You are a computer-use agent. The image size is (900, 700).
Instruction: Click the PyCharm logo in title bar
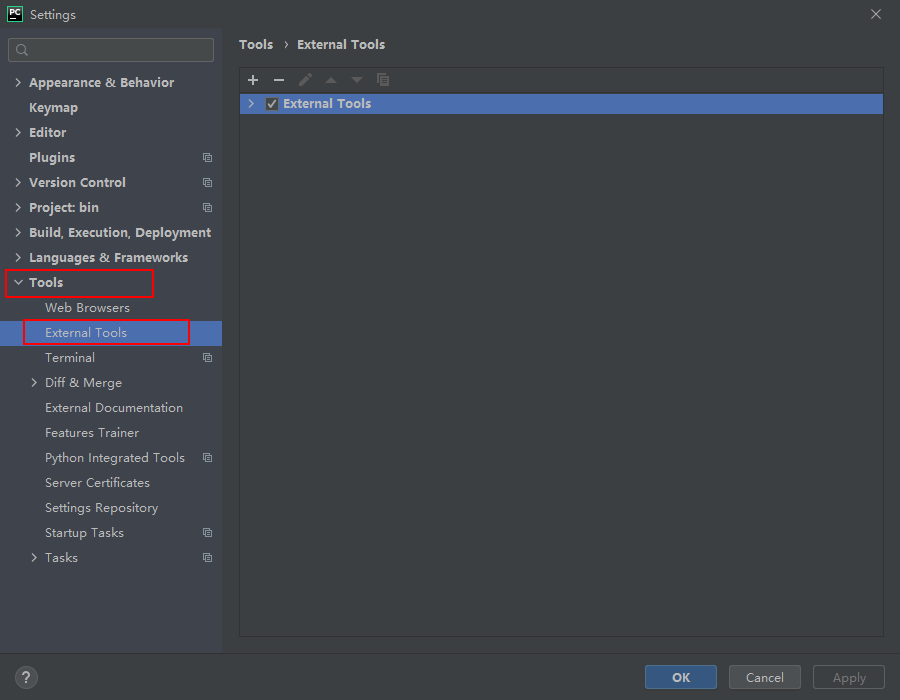click(15, 14)
